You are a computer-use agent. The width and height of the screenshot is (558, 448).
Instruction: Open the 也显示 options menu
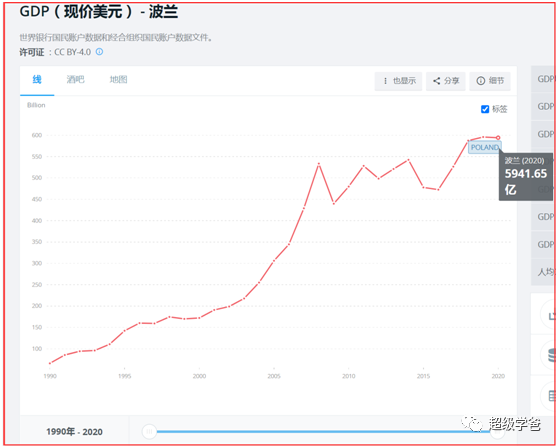[398, 81]
